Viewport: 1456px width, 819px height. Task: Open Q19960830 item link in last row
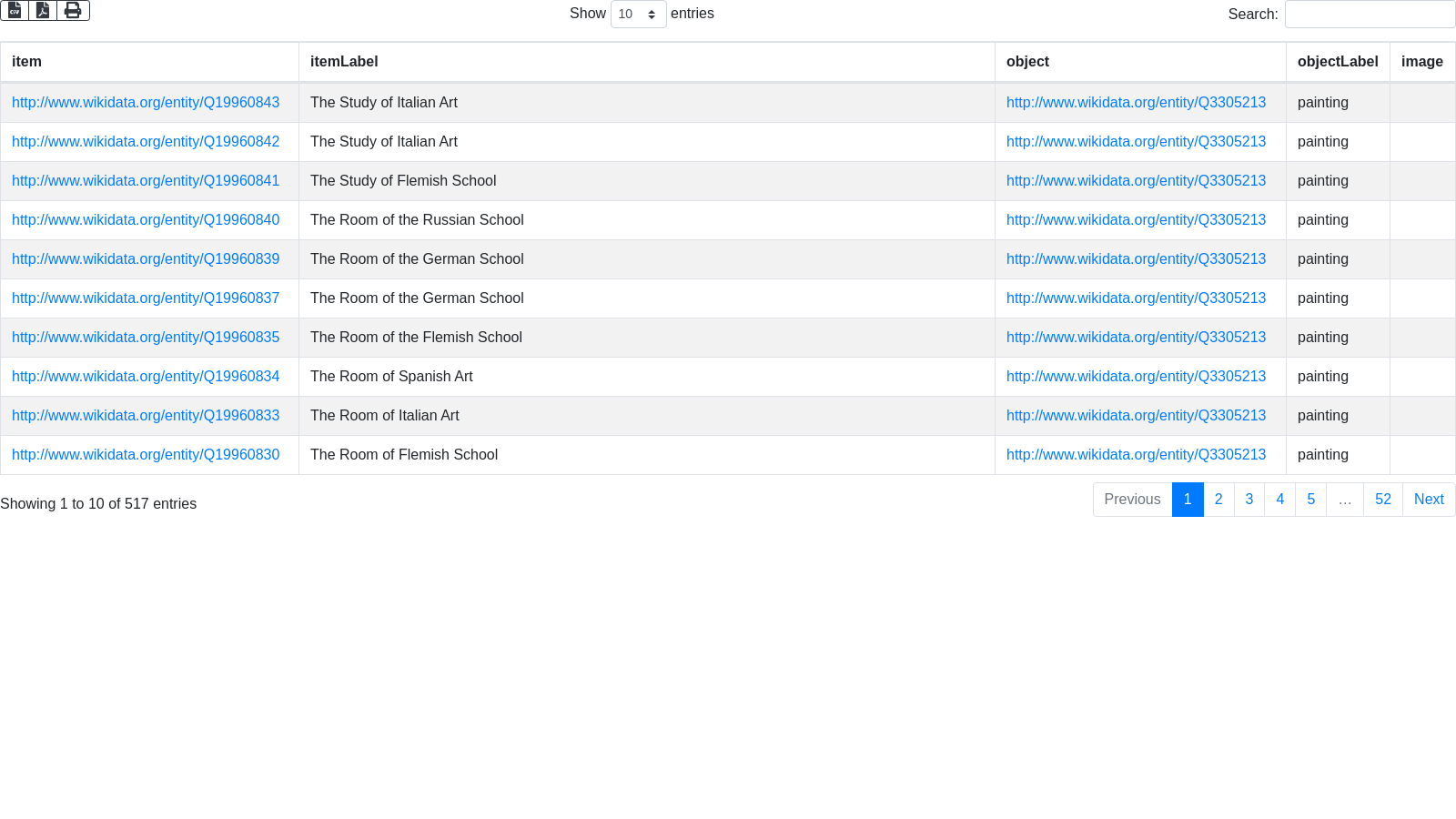pyautogui.click(x=146, y=455)
